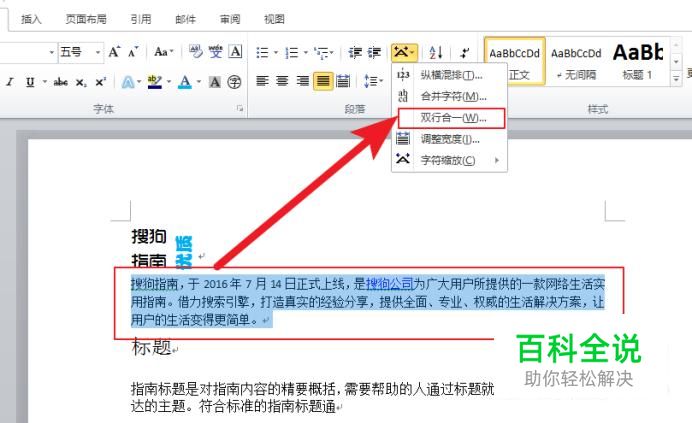Toggle Justify alignment button
Image resolution: width=692 pixels, height=423 pixels.
[323, 81]
